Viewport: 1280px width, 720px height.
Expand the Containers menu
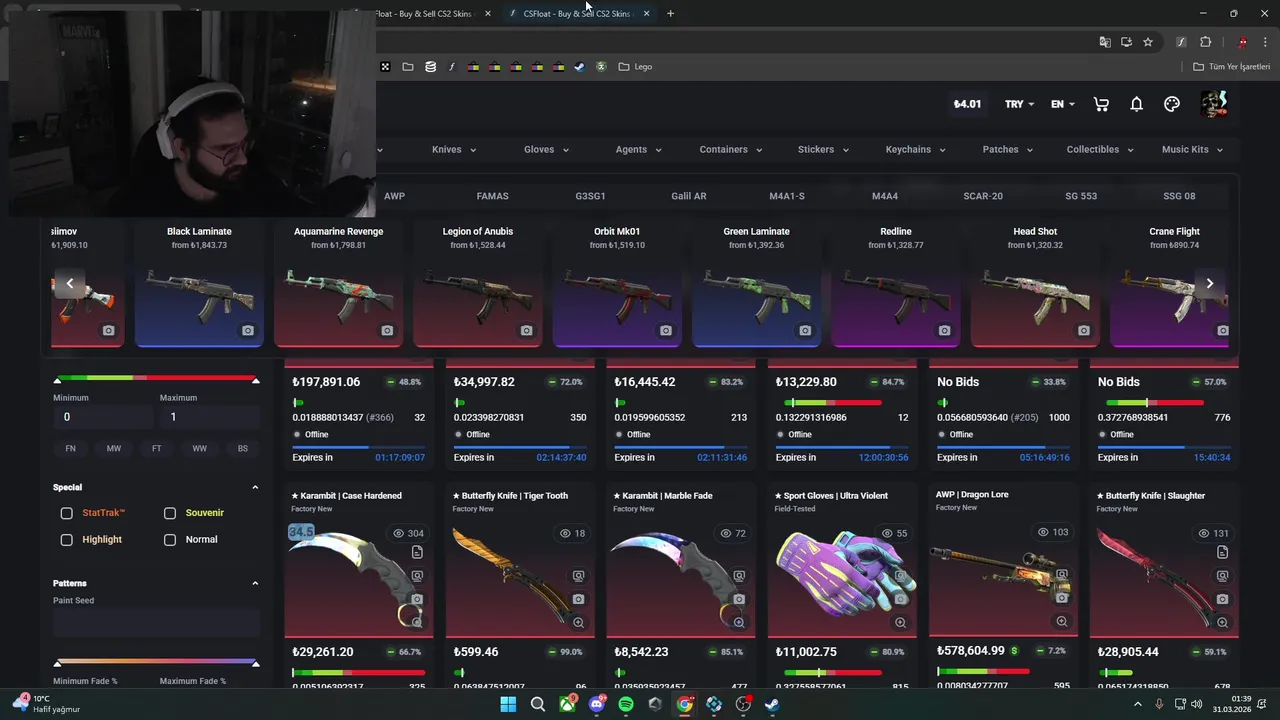731,150
